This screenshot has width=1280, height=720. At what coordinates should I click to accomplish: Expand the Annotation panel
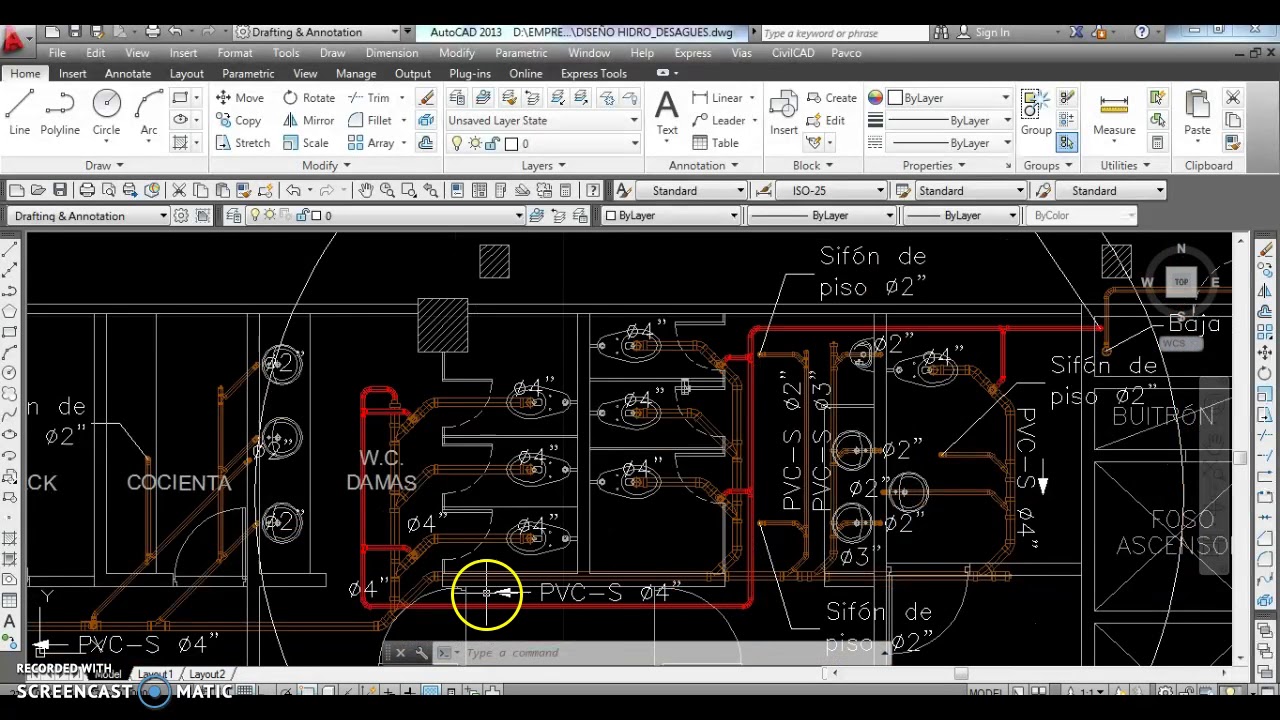(x=703, y=165)
